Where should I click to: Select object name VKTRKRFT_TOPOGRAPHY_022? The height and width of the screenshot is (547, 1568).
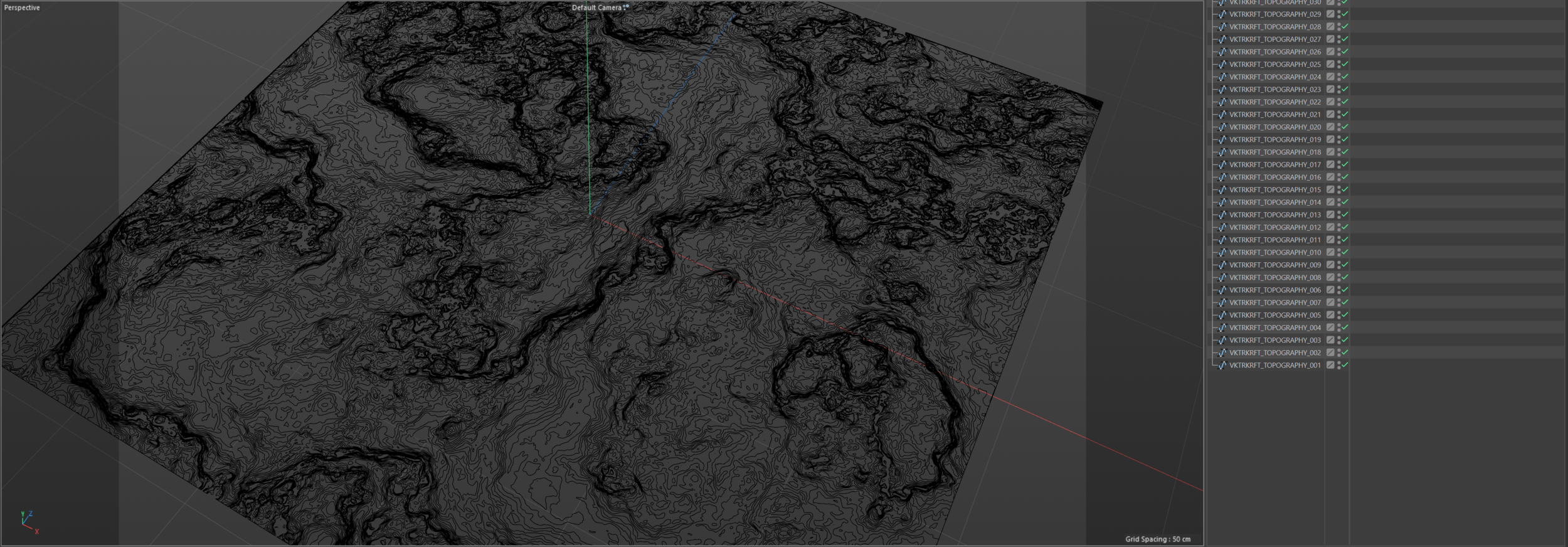point(1274,102)
